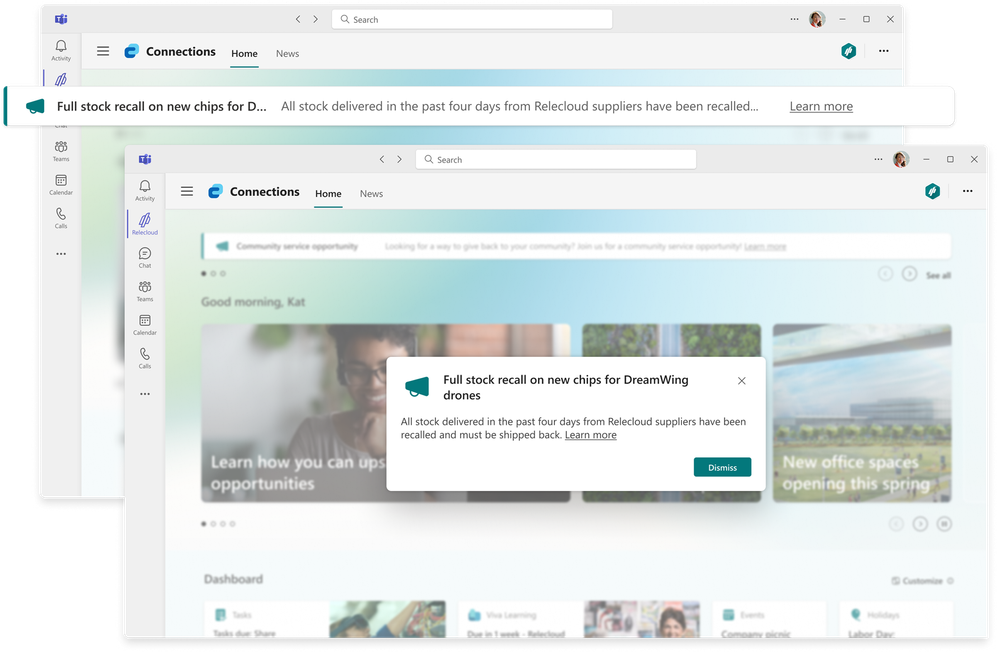Viewport: 999px width, 652px height.
Task: Open Calls in the front window sidebar
Action: pos(145,358)
